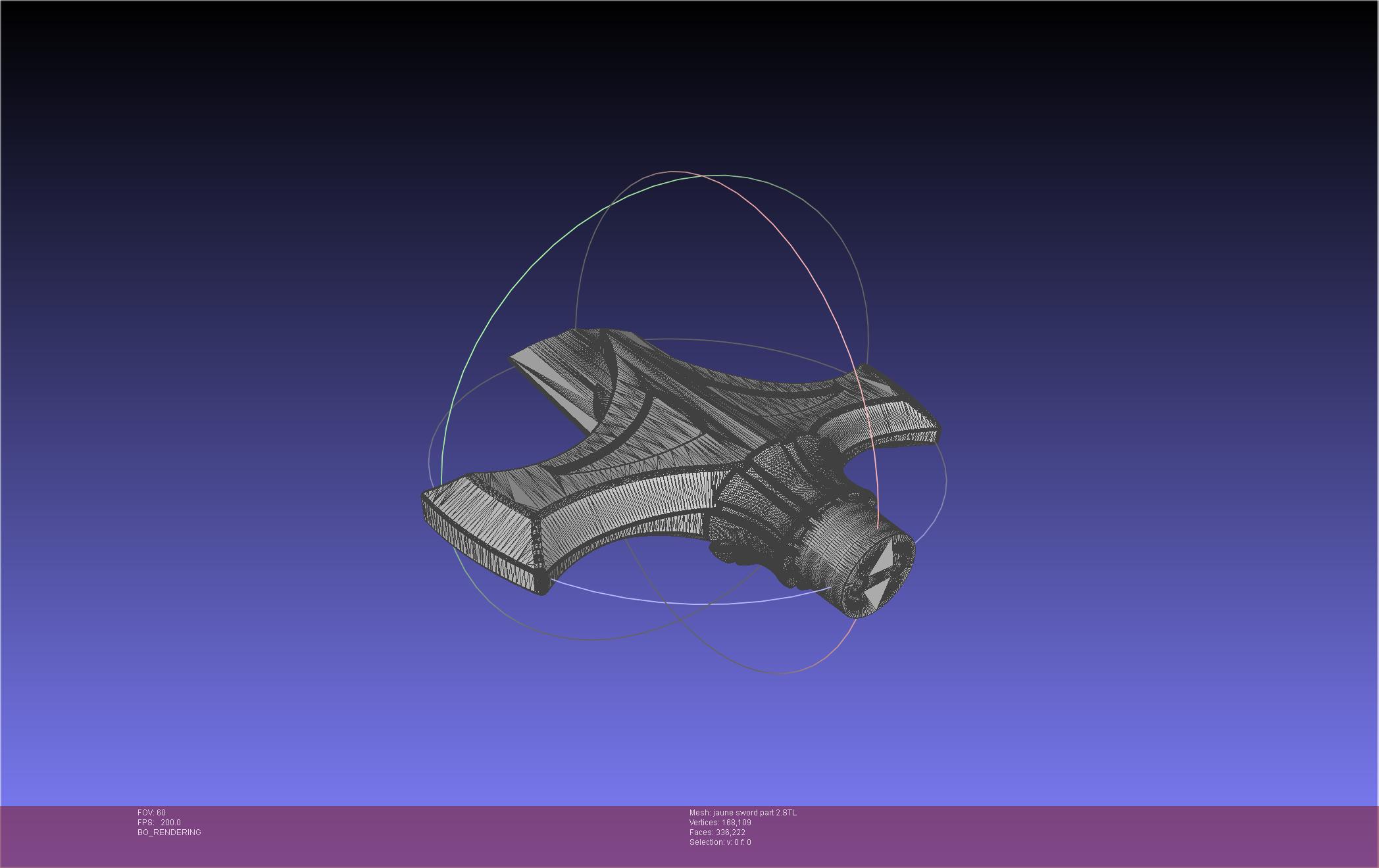This screenshot has width=1379, height=868.
Task: Click the Selection: v: 0 f: 0 text
Action: pos(720,842)
